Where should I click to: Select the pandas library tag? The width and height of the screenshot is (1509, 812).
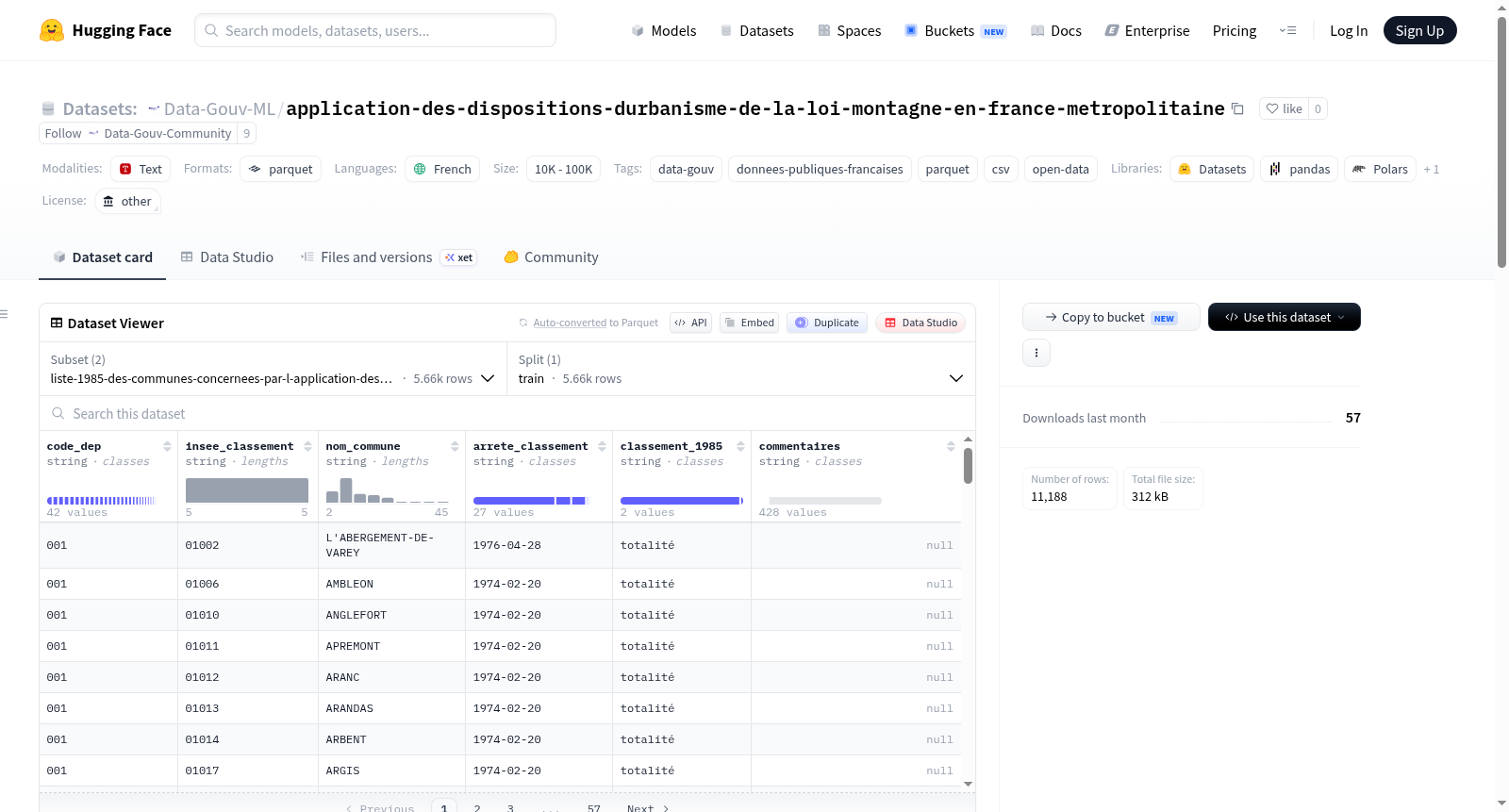pyautogui.click(x=1299, y=169)
